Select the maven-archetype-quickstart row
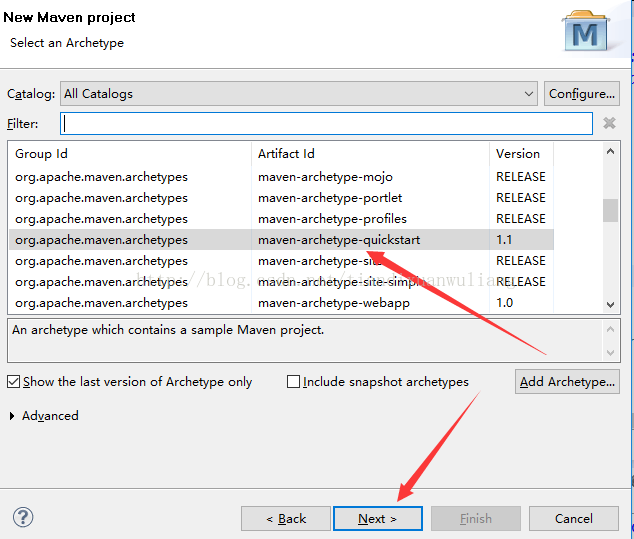The width and height of the screenshot is (634, 539). pos(281,240)
